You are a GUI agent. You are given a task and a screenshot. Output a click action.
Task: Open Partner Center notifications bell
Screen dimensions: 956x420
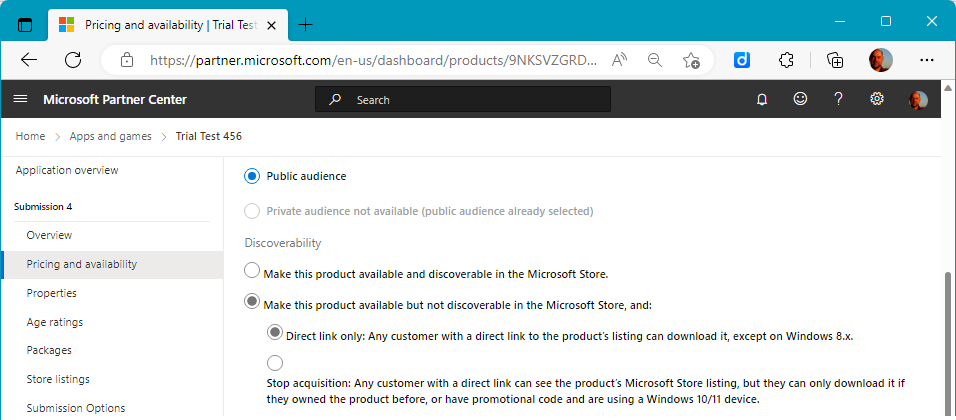click(x=762, y=99)
